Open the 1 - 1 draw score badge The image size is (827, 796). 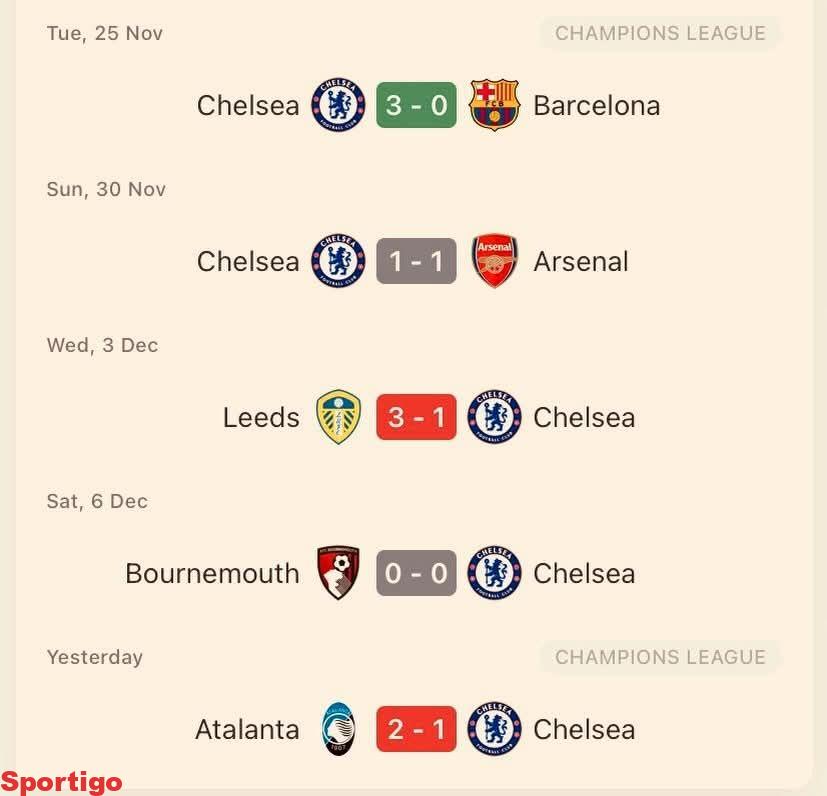point(416,261)
